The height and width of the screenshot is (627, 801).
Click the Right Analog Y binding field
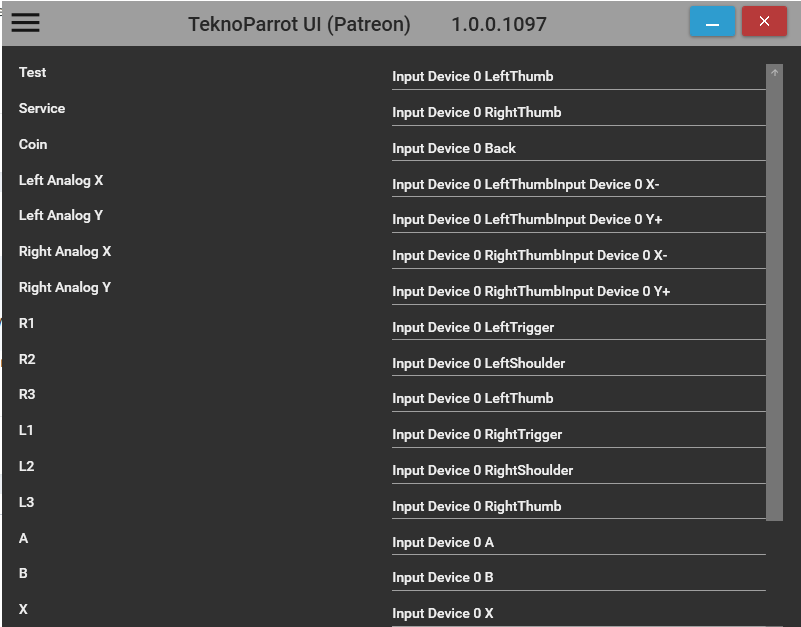coord(578,292)
